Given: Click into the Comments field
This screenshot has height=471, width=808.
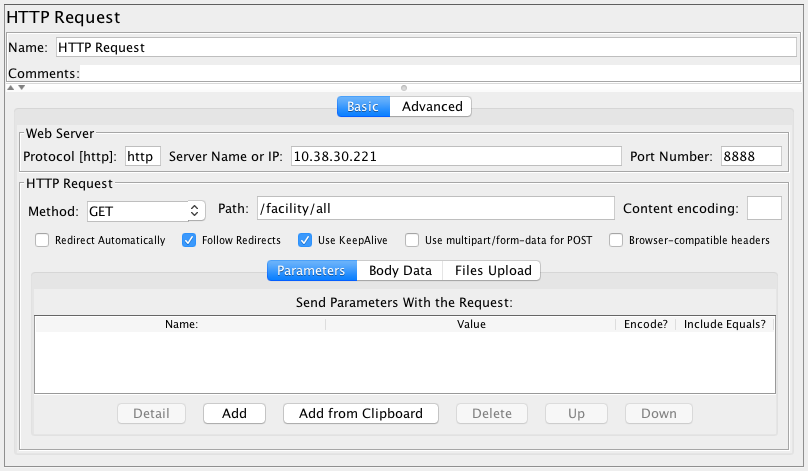Looking at the screenshot, I should point(440,73).
